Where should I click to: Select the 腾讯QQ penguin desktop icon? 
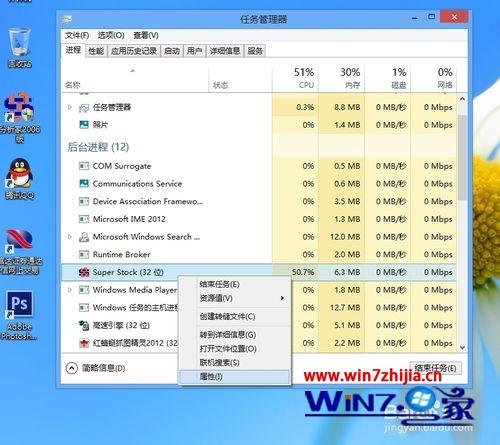[20, 178]
